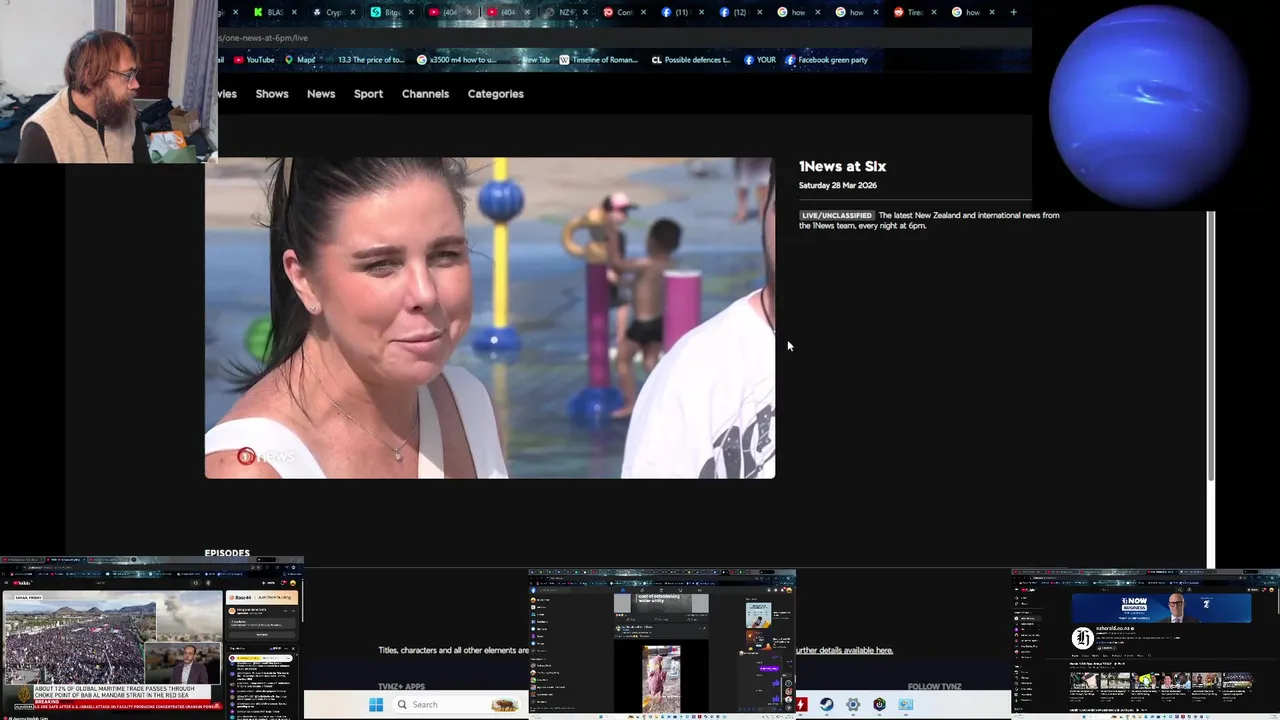Image resolution: width=1280 pixels, height=720 pixels.
Task: Open Steam from the taskbar
Action: (x=827, y=704)
